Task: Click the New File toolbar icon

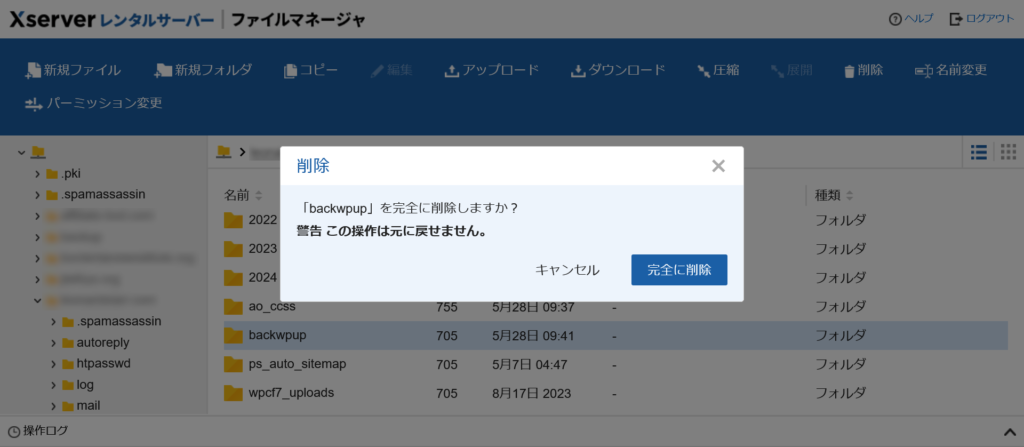Action: [33, 71]
